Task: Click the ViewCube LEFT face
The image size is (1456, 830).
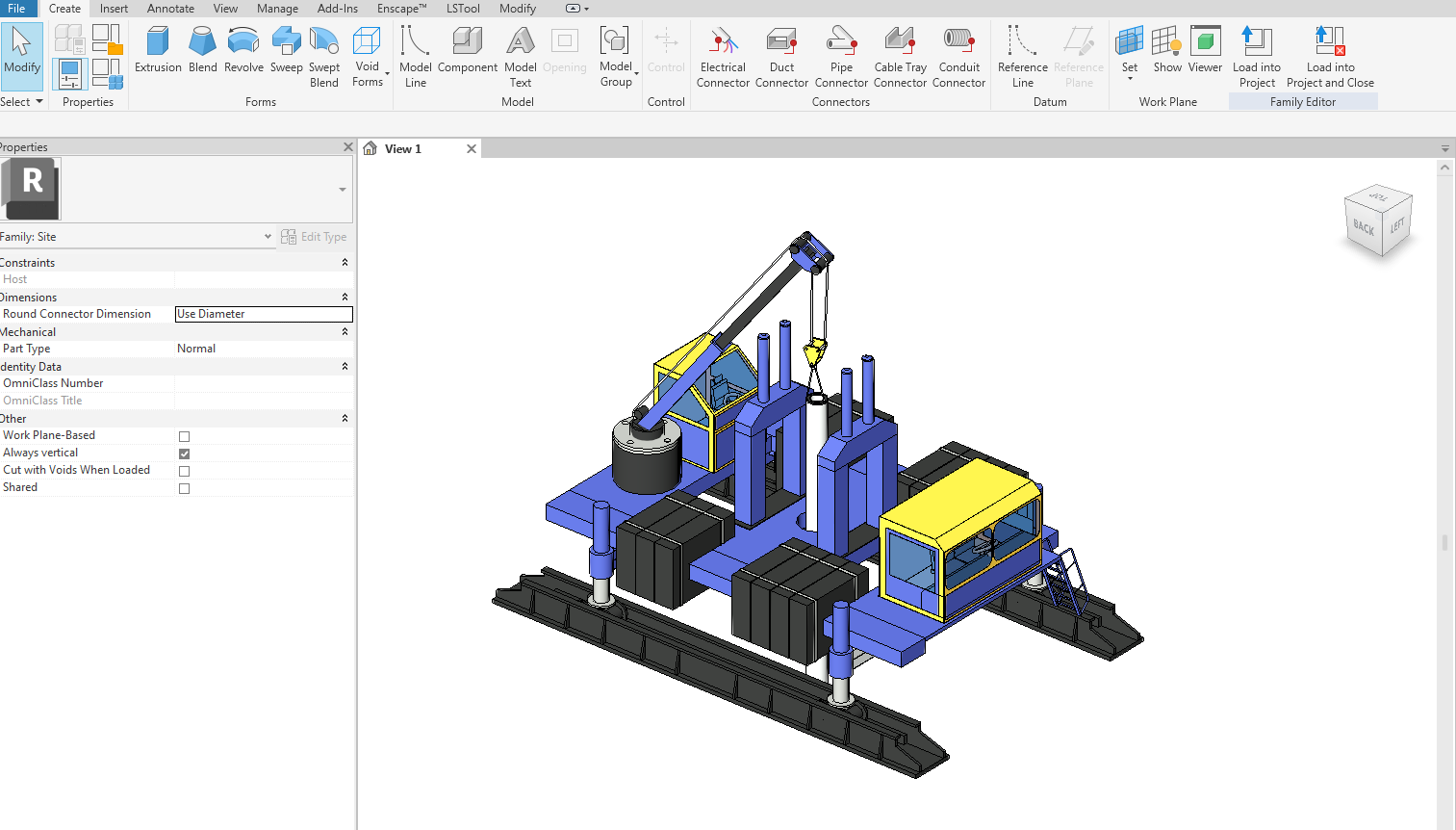Action: 1397,225
